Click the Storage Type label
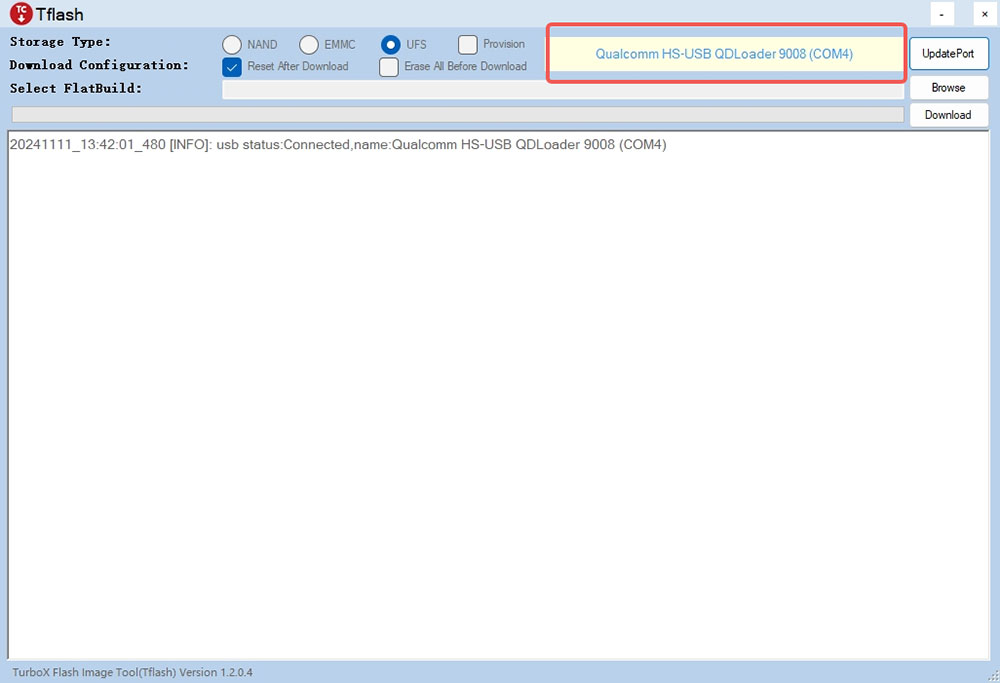Image resolution: width=1000 pixels, height=683 pixels. coord(60,42)
